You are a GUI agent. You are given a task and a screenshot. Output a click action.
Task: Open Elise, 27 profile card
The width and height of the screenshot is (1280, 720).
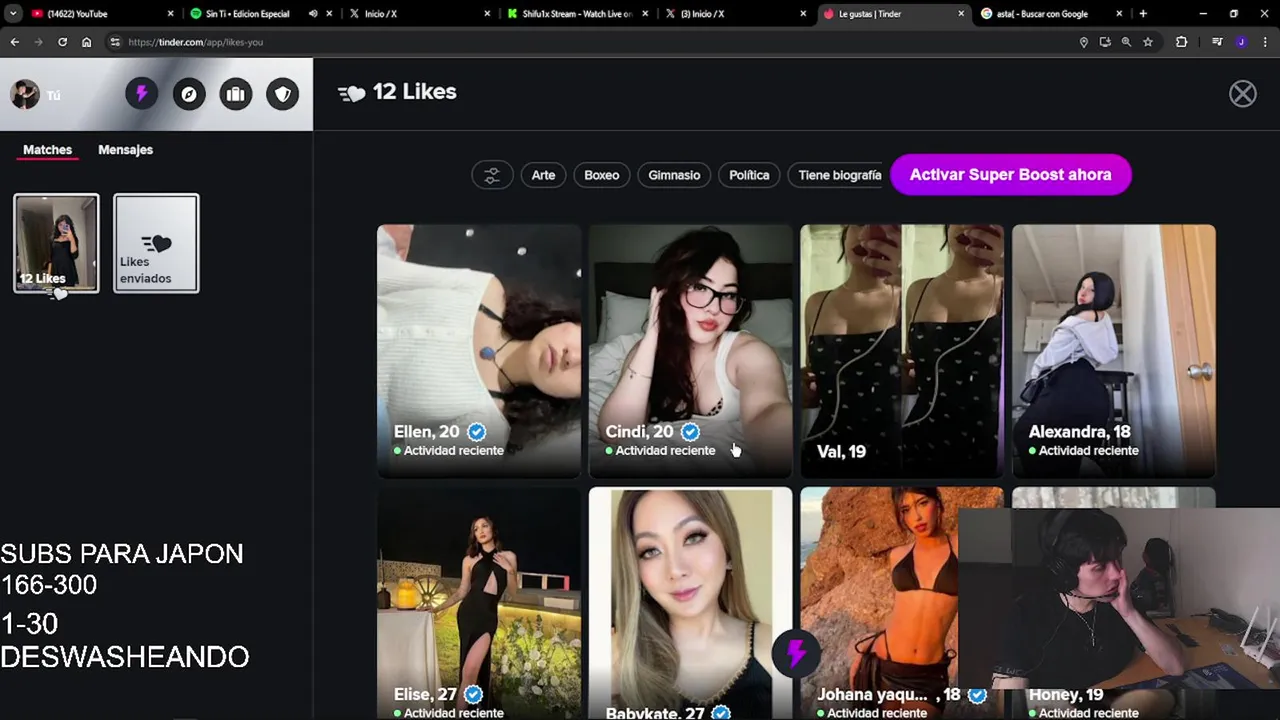pyautogui.click(x=478, y=603)
